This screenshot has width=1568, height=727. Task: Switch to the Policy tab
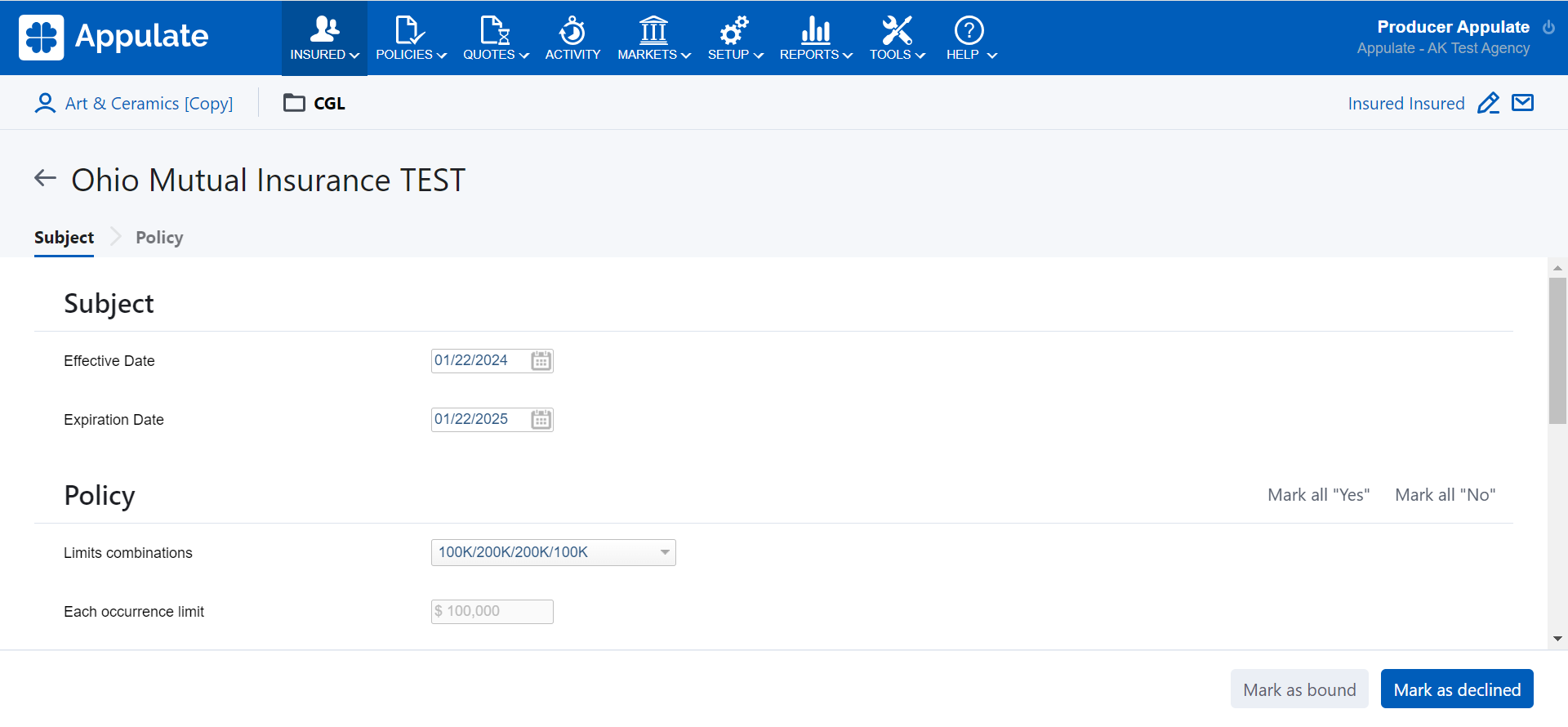point(159,238)
